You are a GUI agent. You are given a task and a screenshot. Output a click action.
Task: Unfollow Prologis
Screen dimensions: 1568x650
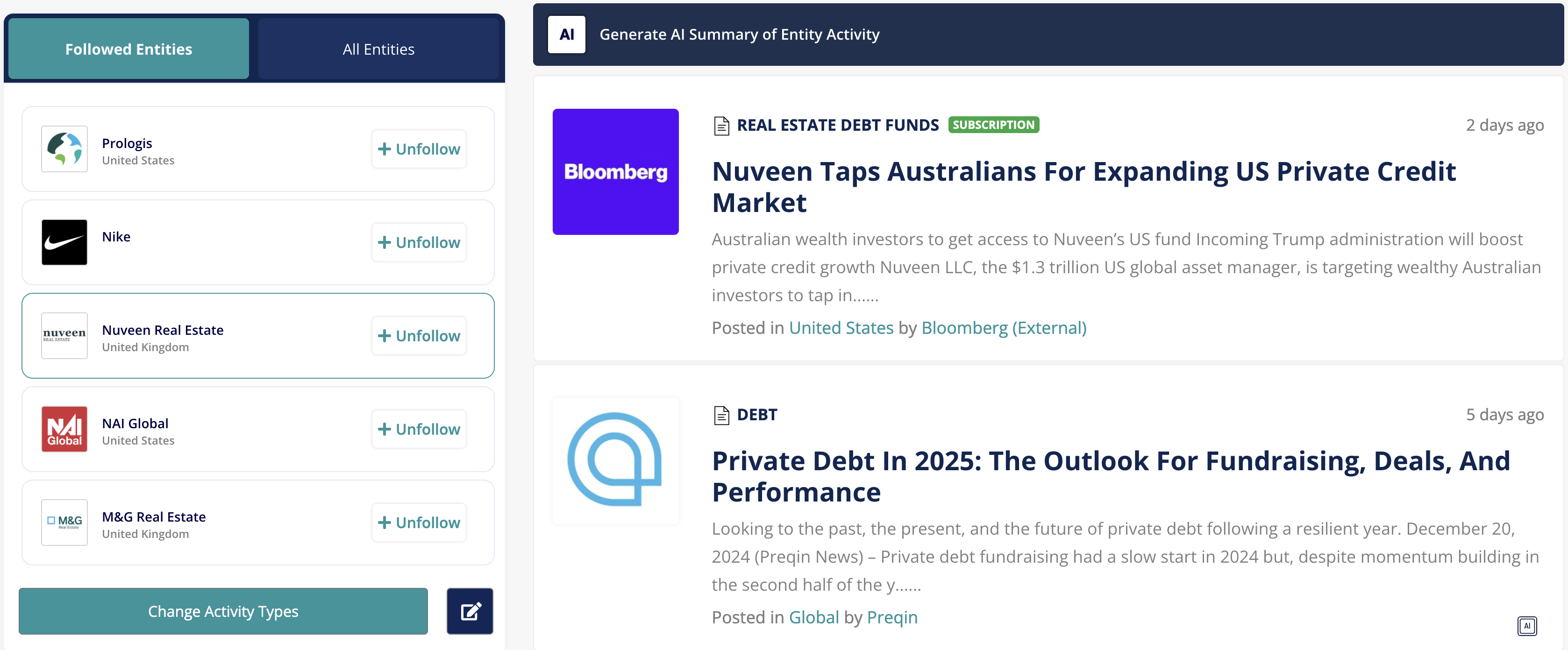[419, 149]
